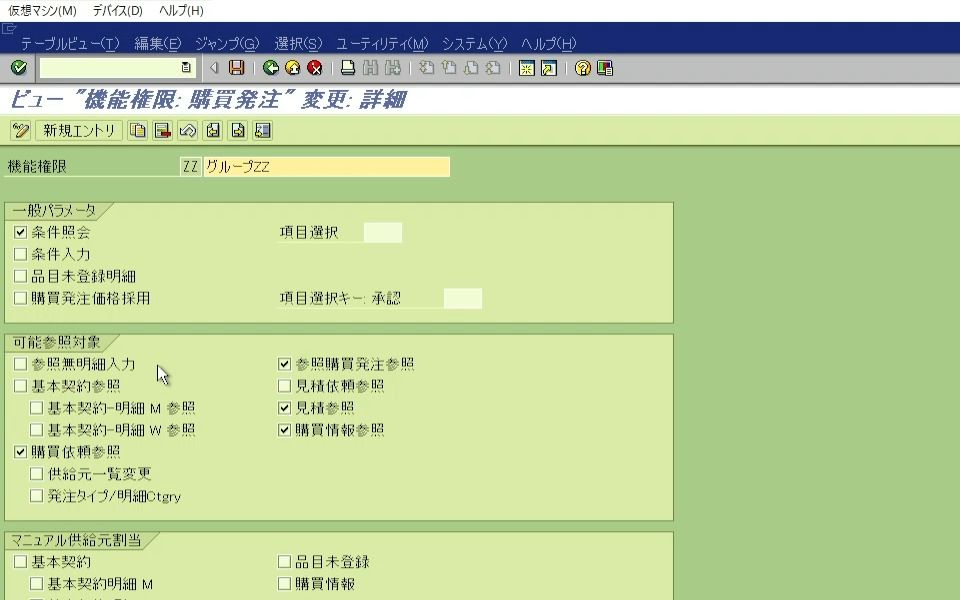The image size is (960, 600).
Task: Check the 基本契約 checkbox under マニュアル供給元割当
Action: pos(20,561)
